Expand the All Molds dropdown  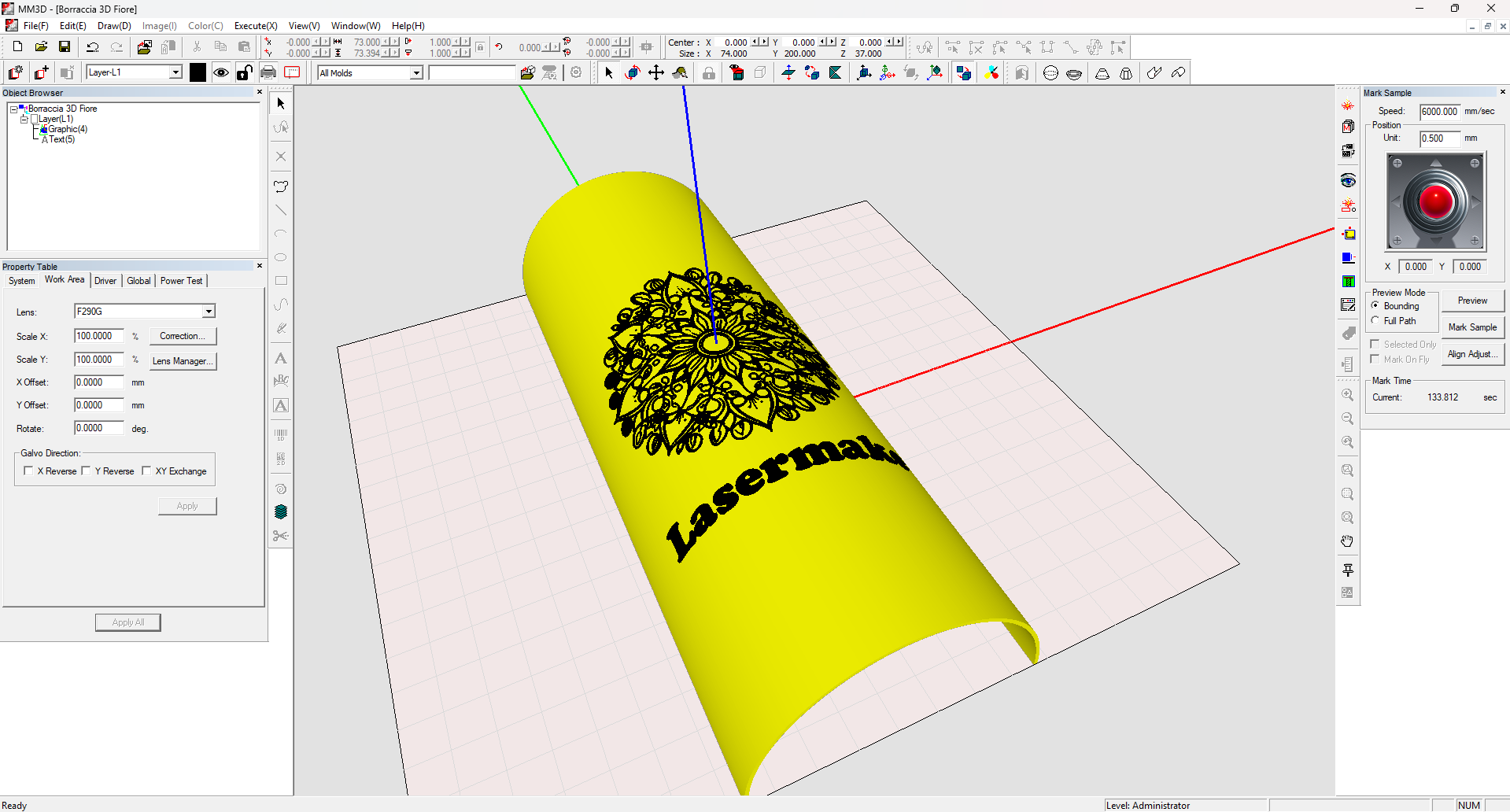click(x=416, y=73)
